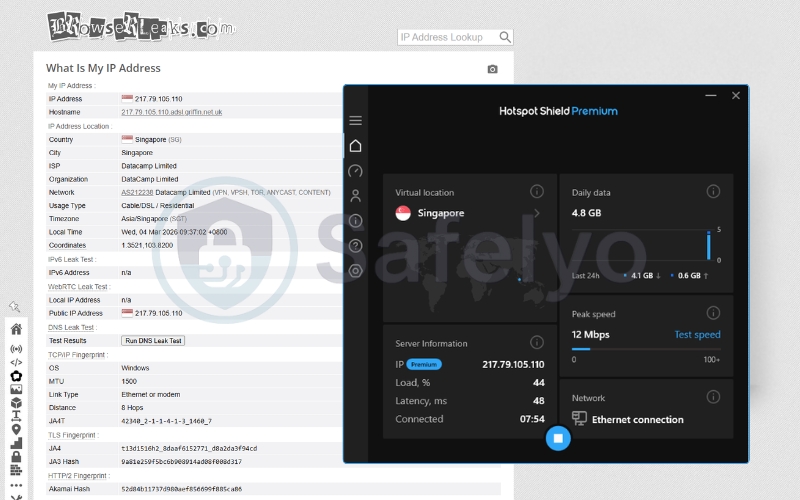800x500 pixels.
Task: Click the Public IP Address value under WebRTC Leak Test
Action: 158,313
